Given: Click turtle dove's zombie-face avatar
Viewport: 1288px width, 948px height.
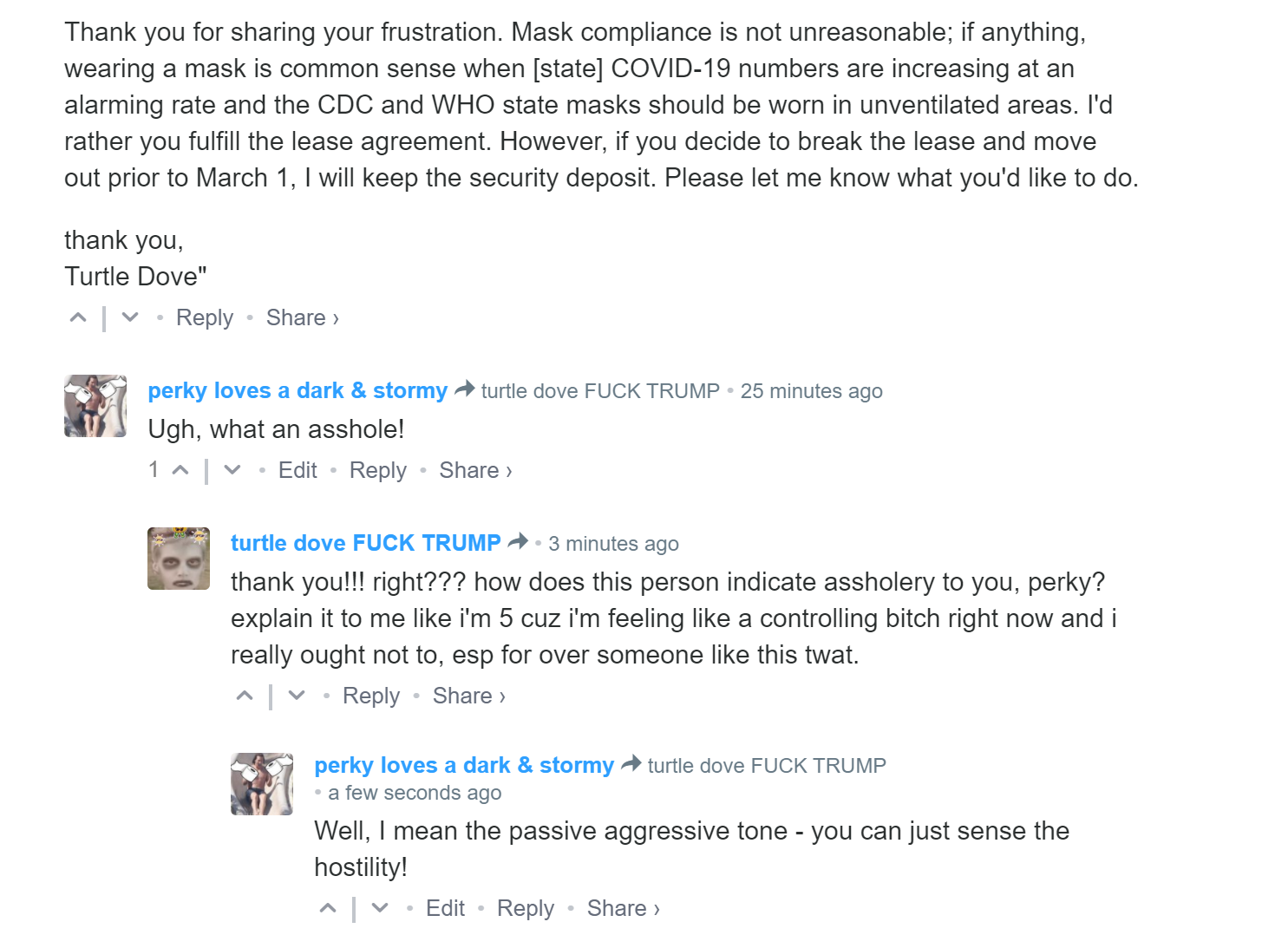Looking at the screenshot, I should pos(179,559).
